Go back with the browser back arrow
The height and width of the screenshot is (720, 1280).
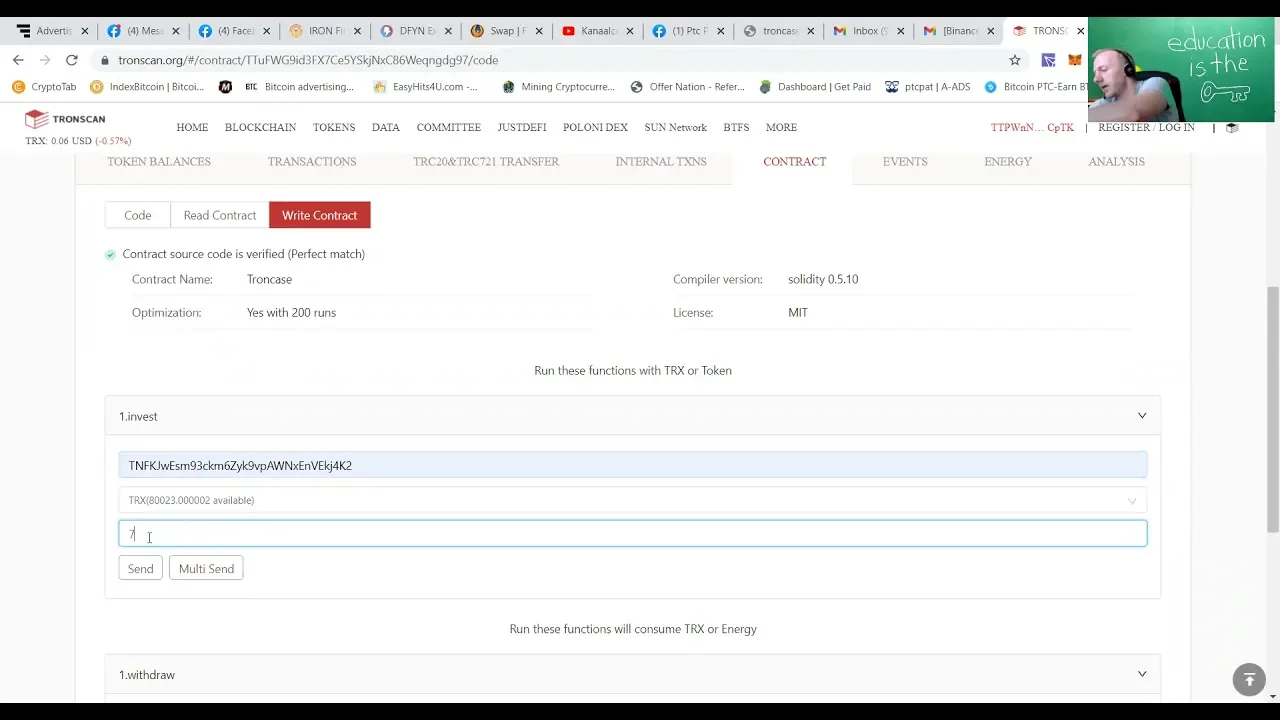tap(18, 60)
